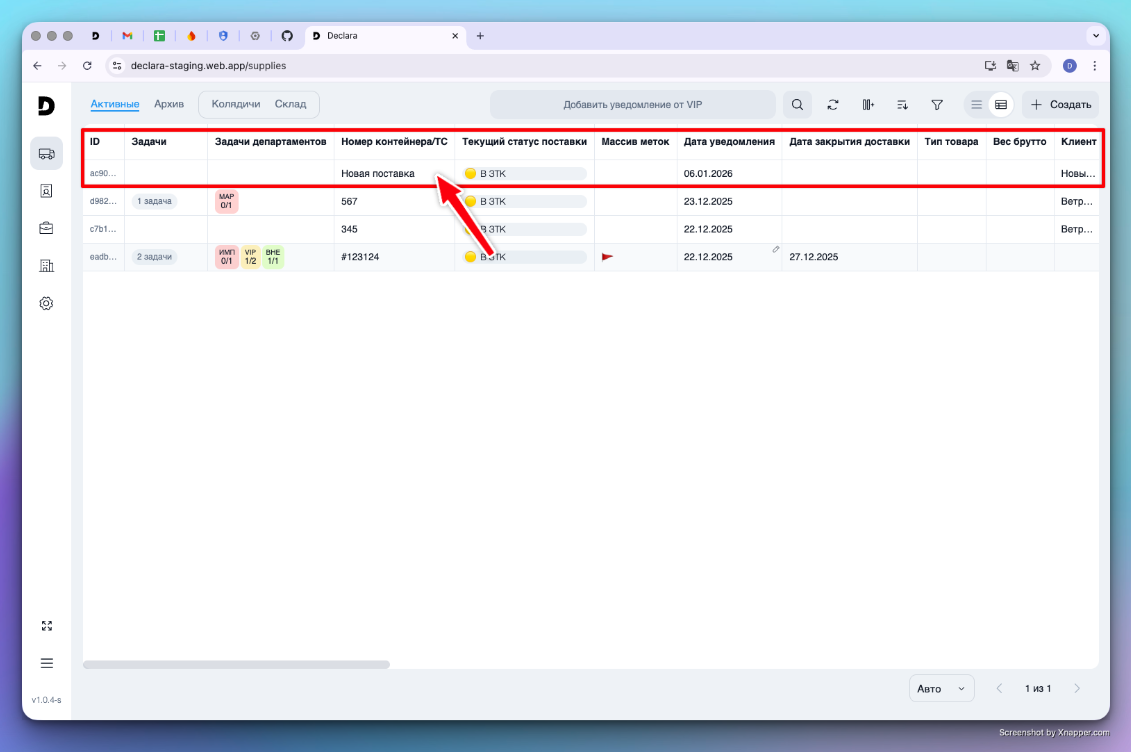
Task: Click the search magnifier button
Action: pos(797,105)
